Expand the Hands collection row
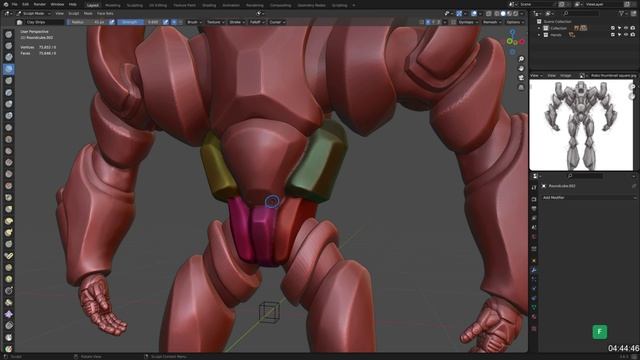The width and height of the screenshot is (640, 360). point(539,35)
